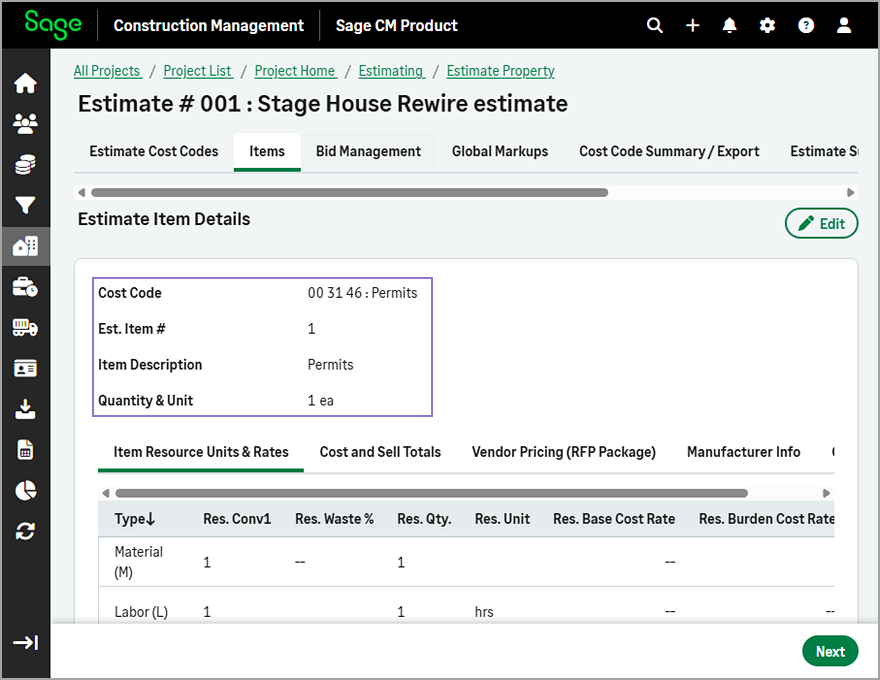Select Item Resource Units & Rates tab
Viewport: 880px width, 680px height.
click(x=201, y=452)
